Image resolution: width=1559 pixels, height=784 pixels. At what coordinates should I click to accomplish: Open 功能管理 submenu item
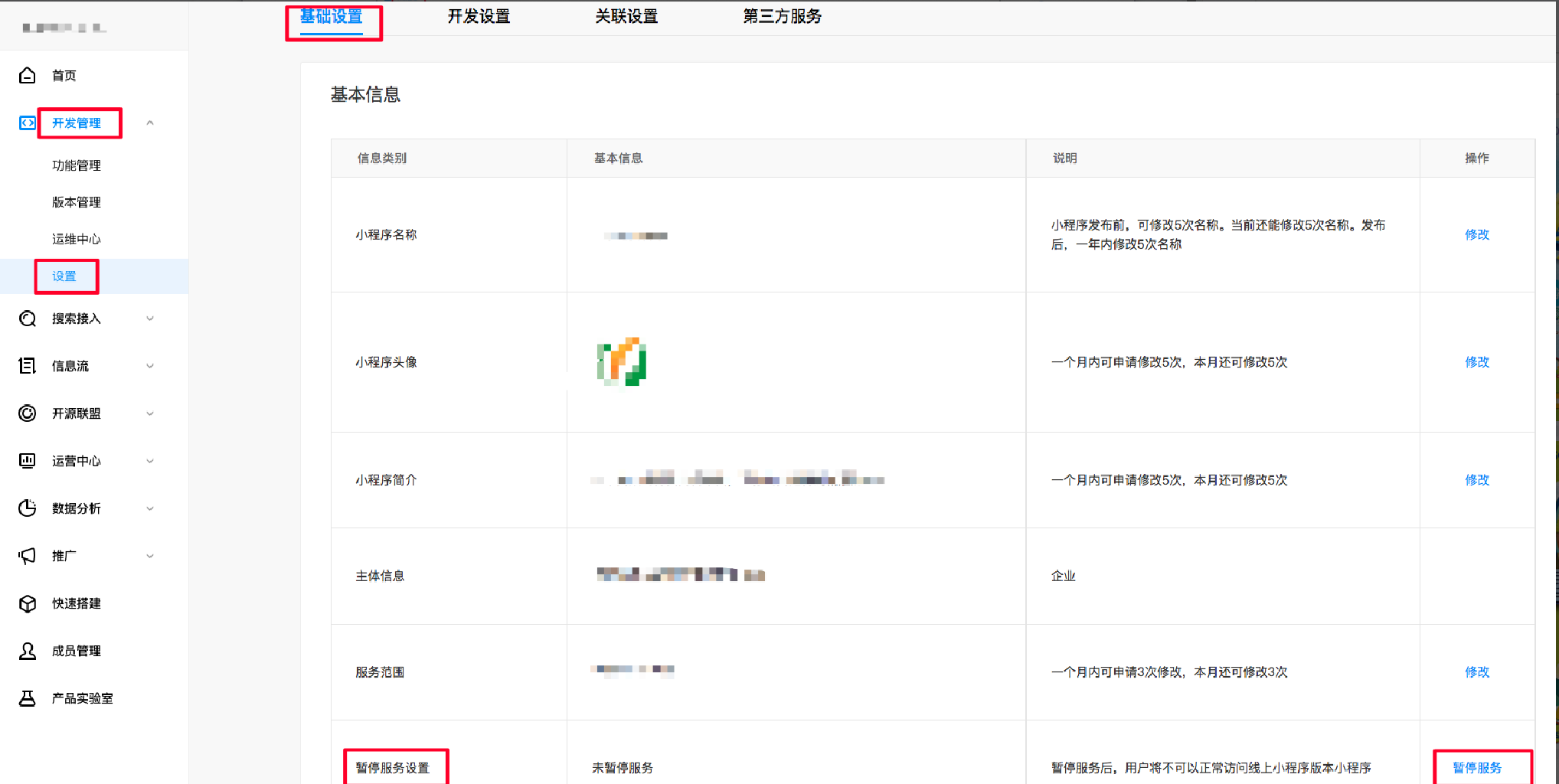coord(77,165)
